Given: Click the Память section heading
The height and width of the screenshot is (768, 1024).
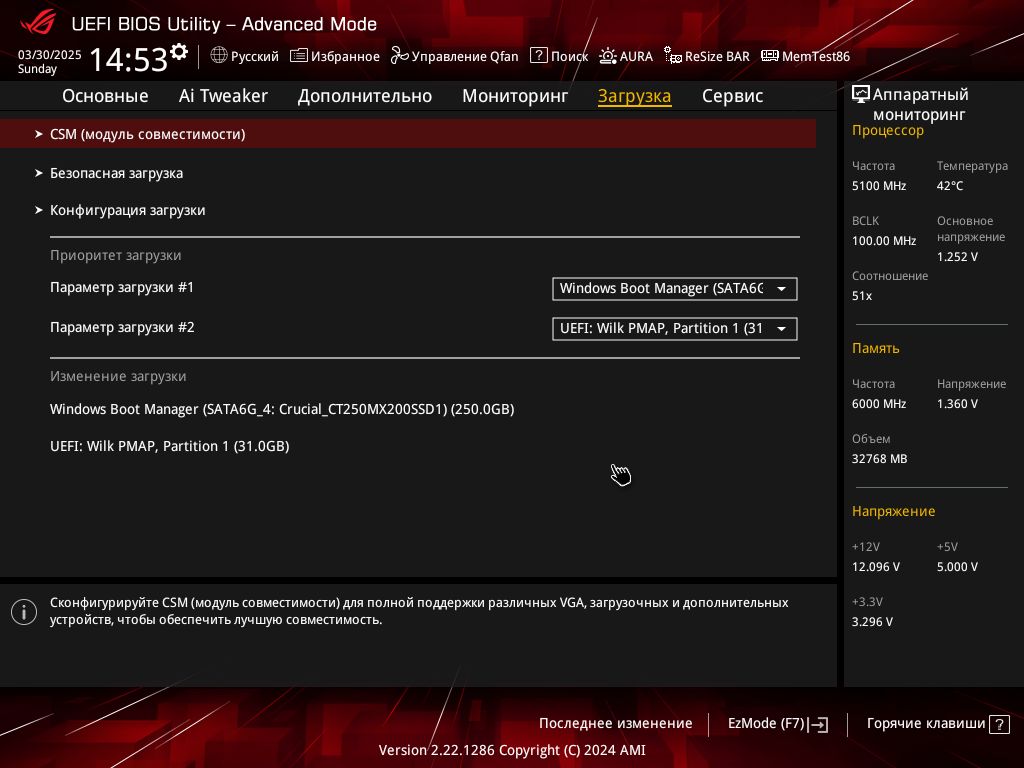Looking at the screenshot, I should point(875,348).
